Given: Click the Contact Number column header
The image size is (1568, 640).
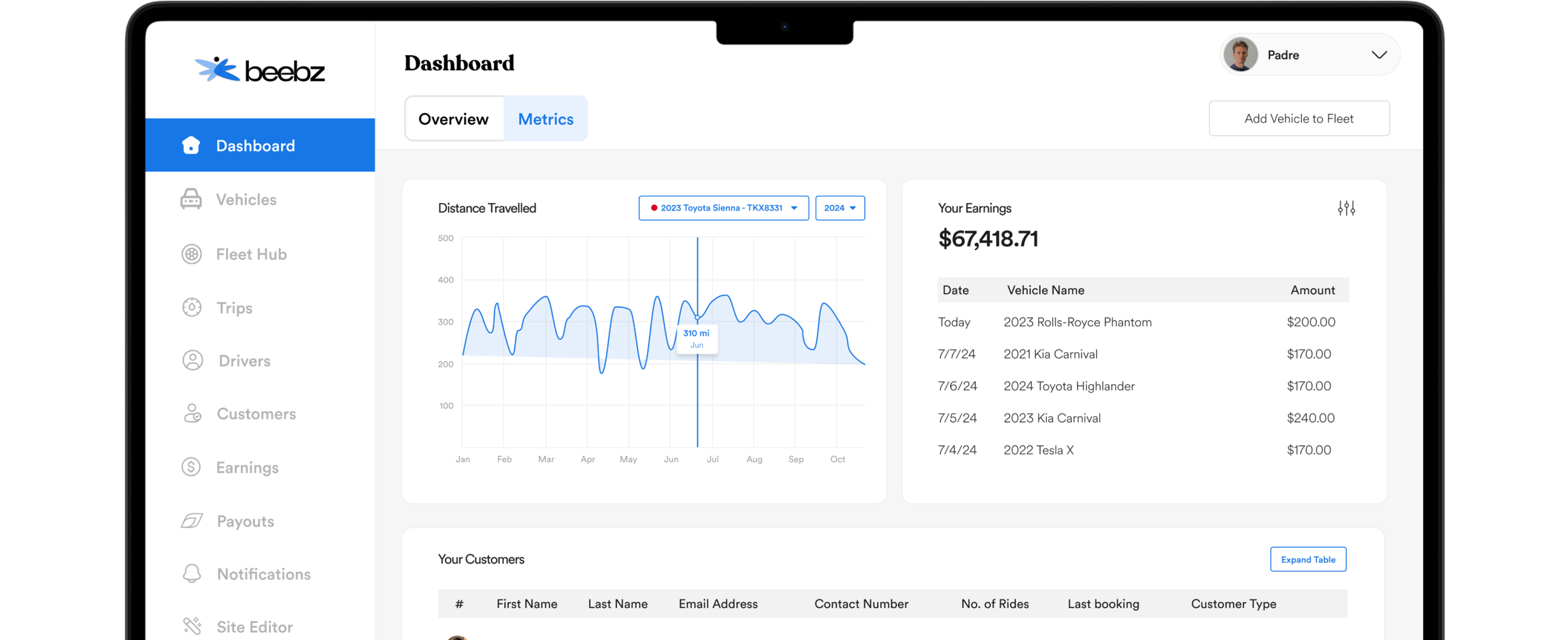Looking at the screenshot, I should pos(861,603).
